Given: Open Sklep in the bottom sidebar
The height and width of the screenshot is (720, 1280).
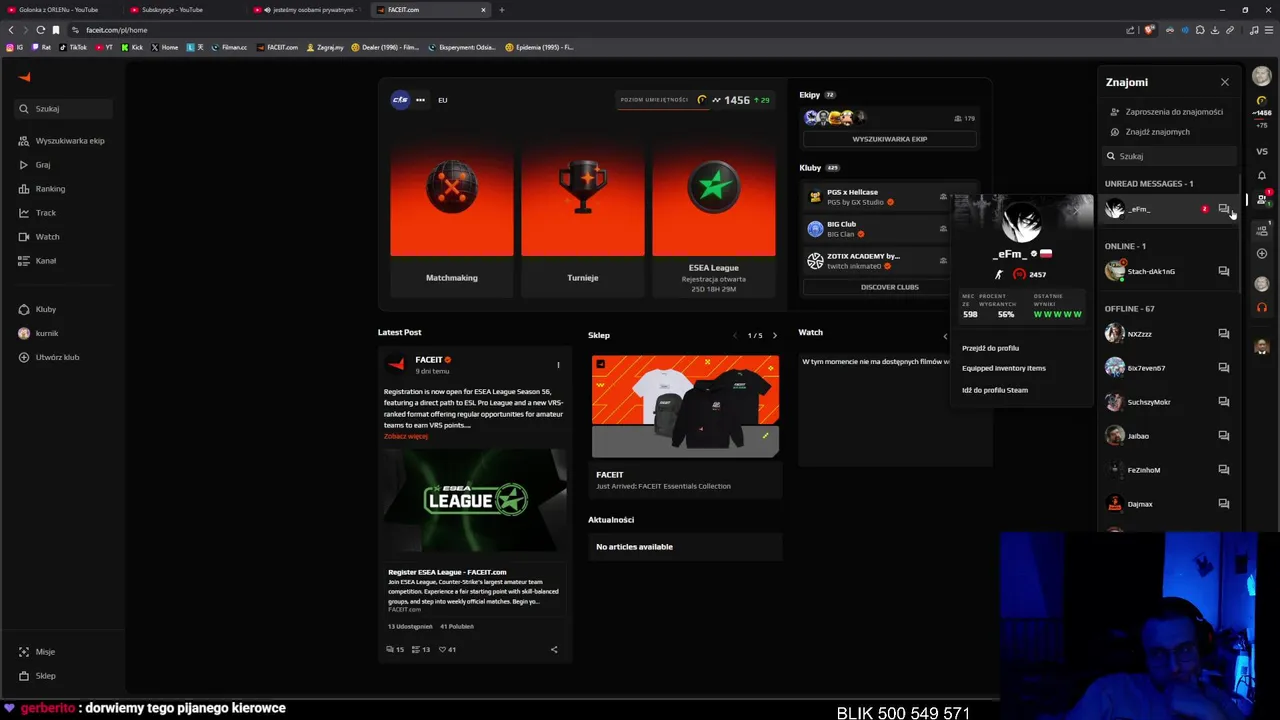Looking at the screenshot, I should point(37,676).
